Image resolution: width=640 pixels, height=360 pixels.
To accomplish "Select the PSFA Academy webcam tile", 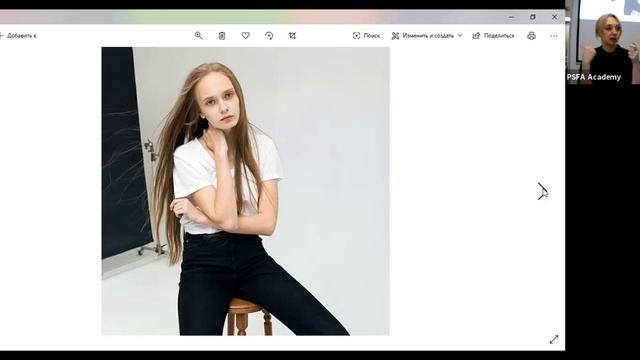I will tap(603, 42).
